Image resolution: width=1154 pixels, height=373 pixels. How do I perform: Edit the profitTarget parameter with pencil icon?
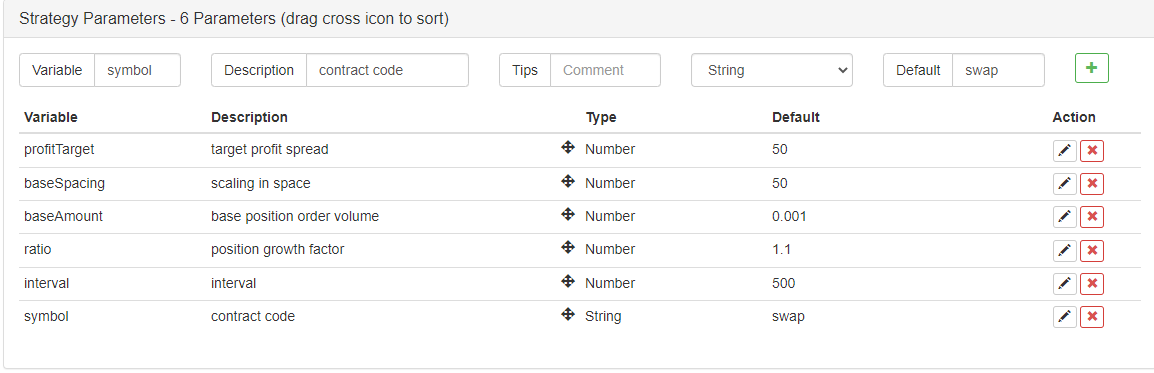[x=1064, y=151]
